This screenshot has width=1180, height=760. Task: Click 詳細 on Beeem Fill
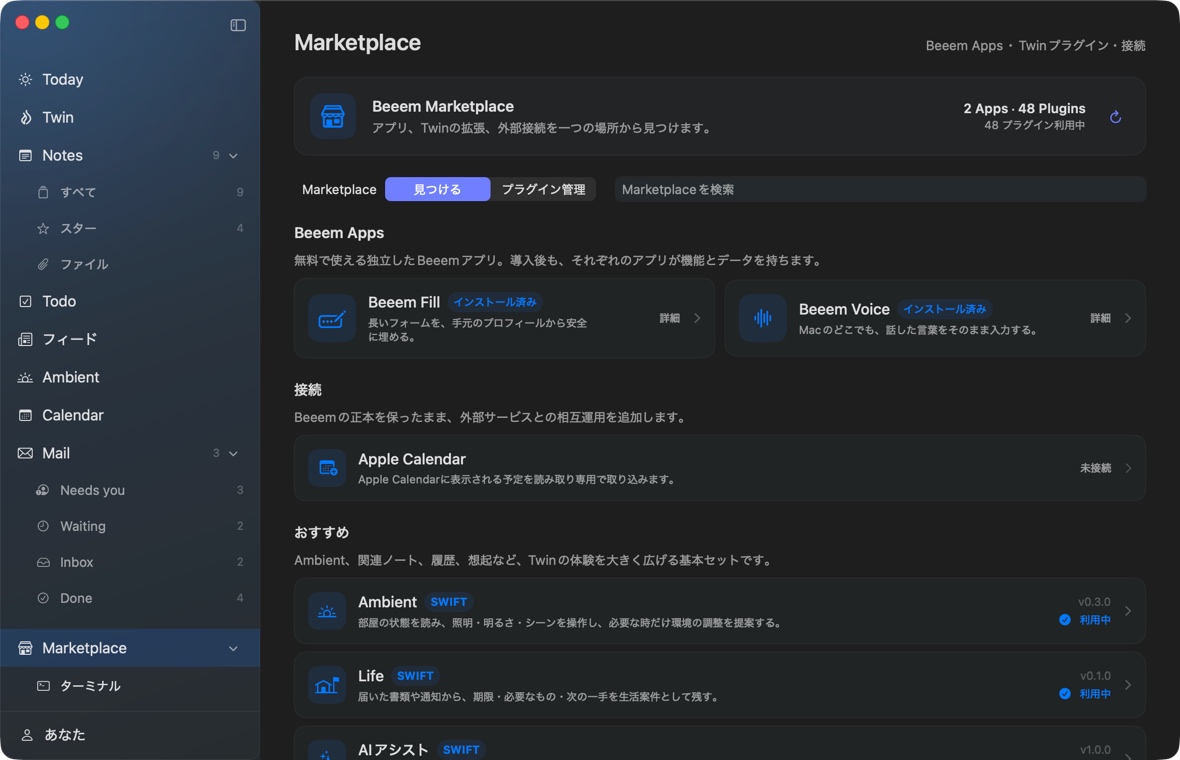670,318
